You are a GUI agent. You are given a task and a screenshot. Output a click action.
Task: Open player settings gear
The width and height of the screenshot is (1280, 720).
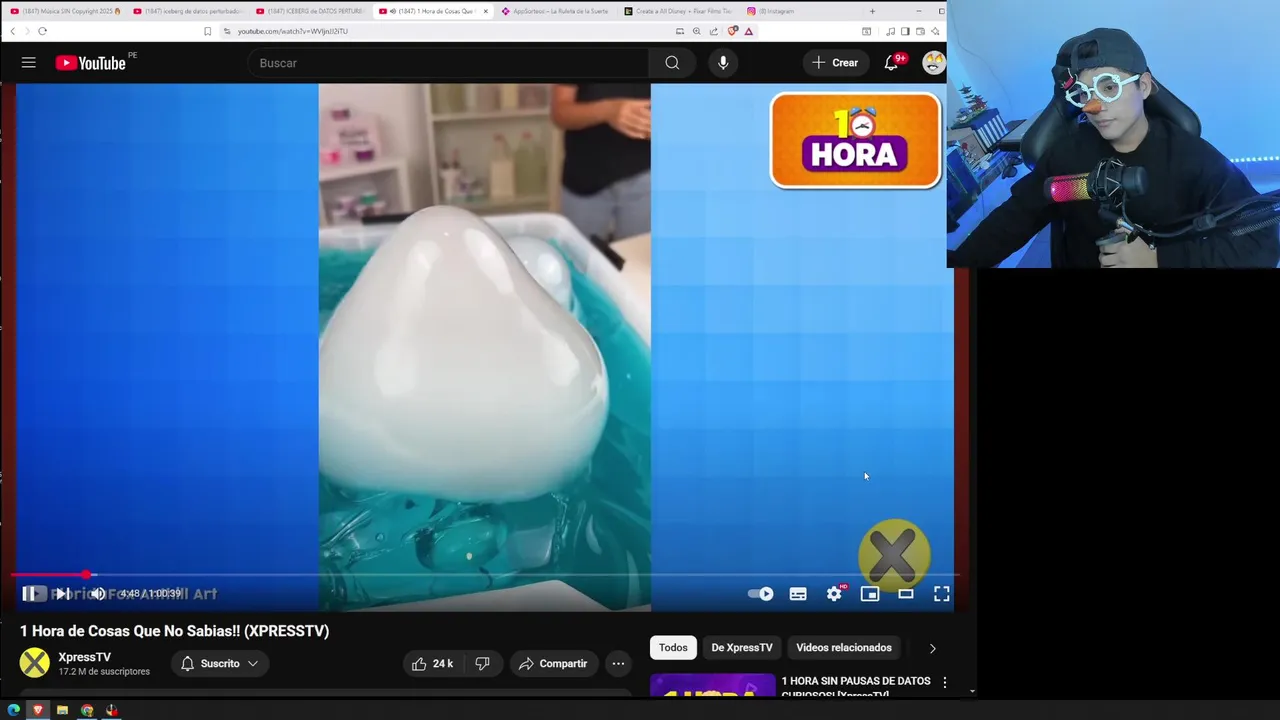tap(834, 594)
